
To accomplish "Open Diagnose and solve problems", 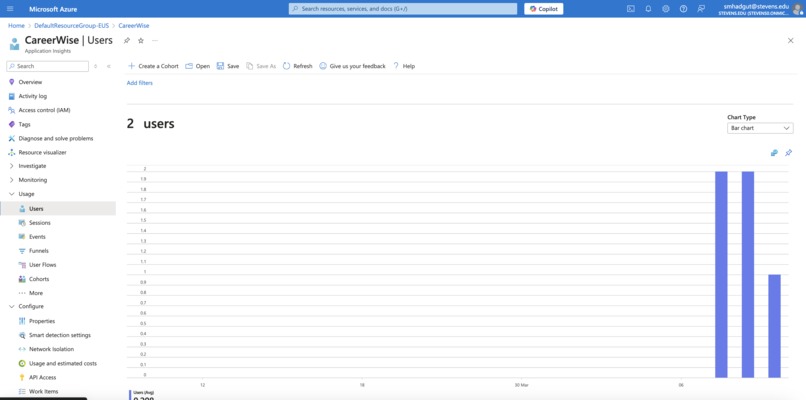I will click(x=58, y=138).
